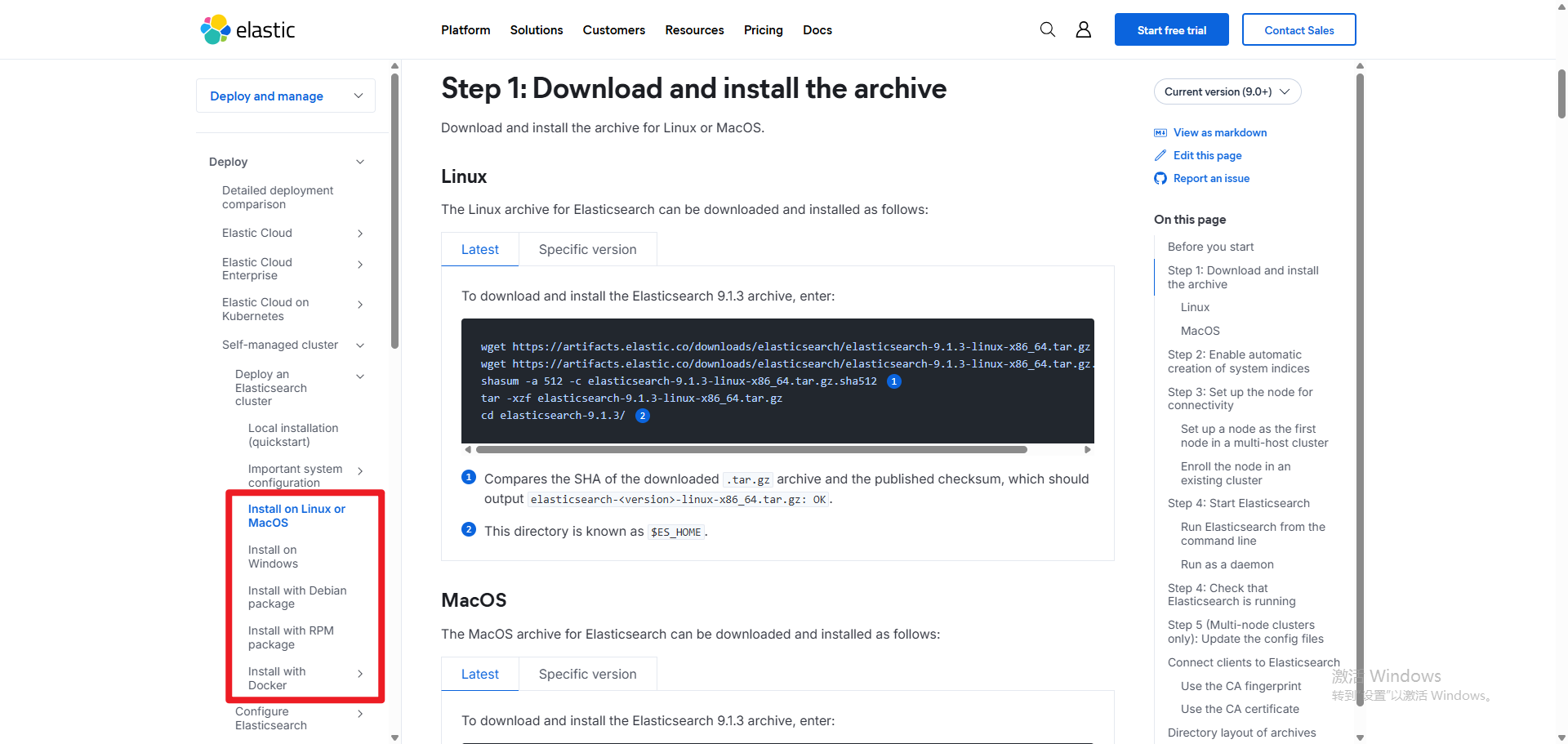Click the On this page panel scrollbar
This screenshot has height=744, width=1568.
pyautogui.click(x=1360, y=390)
